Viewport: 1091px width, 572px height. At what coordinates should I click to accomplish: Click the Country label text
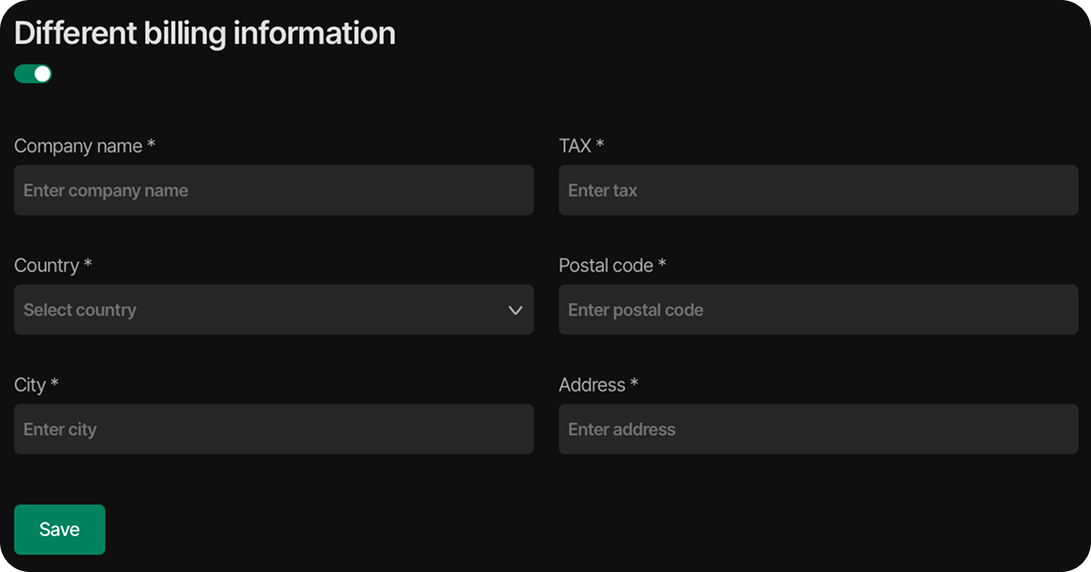point(46,266)
